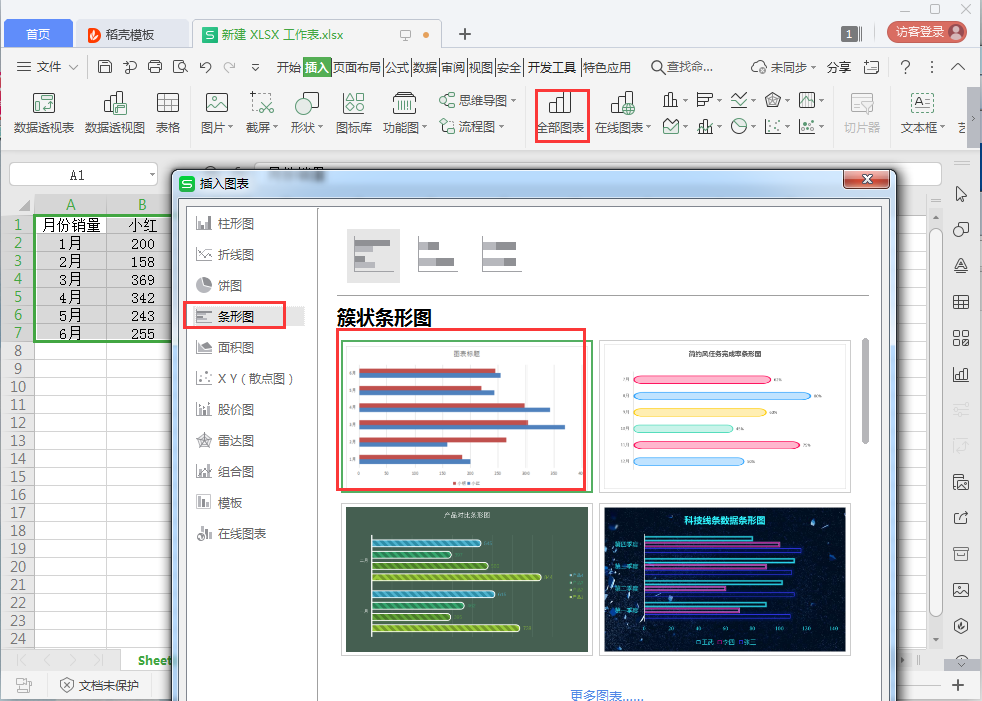
Task: Click the 更多图表 more charts link
Action: [x=607, y=695]
